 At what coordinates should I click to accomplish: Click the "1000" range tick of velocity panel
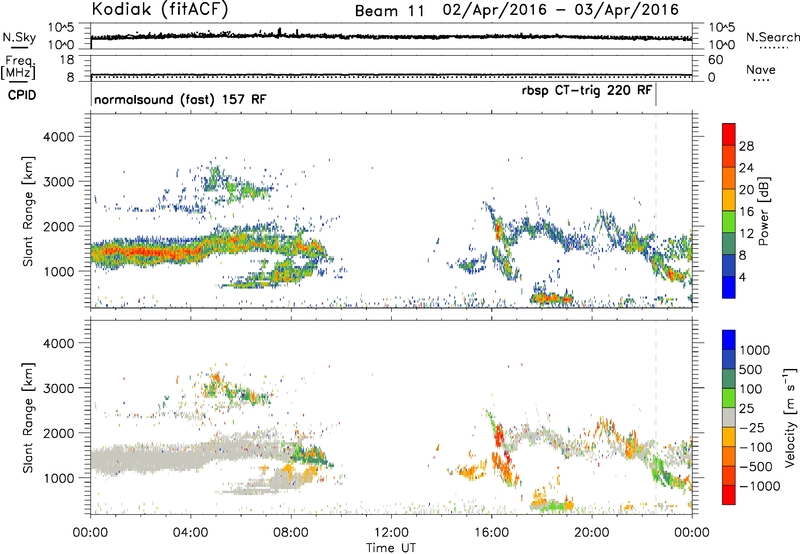coord(59,478)
